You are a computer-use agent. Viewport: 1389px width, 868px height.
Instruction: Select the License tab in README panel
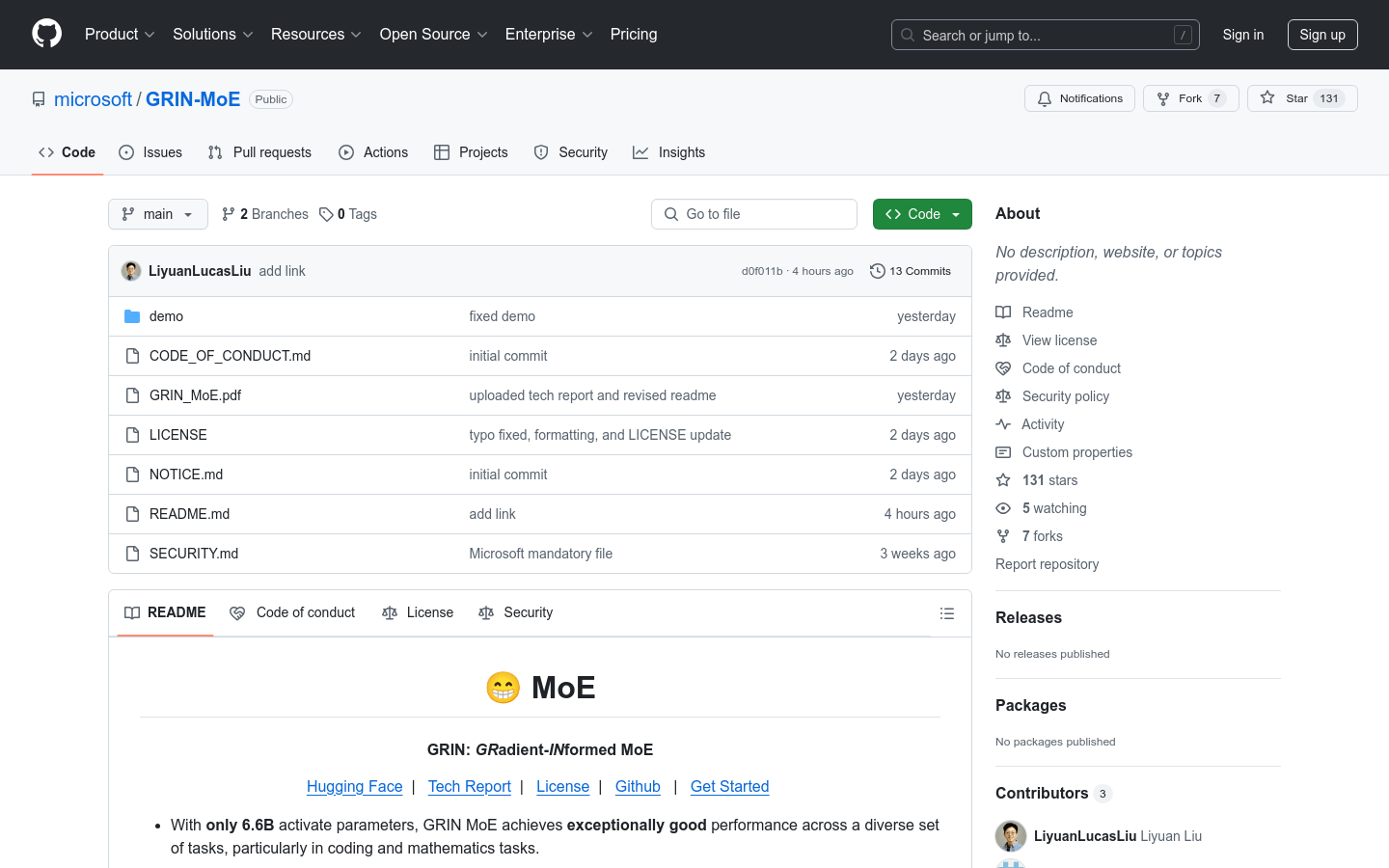click(418, 613)
